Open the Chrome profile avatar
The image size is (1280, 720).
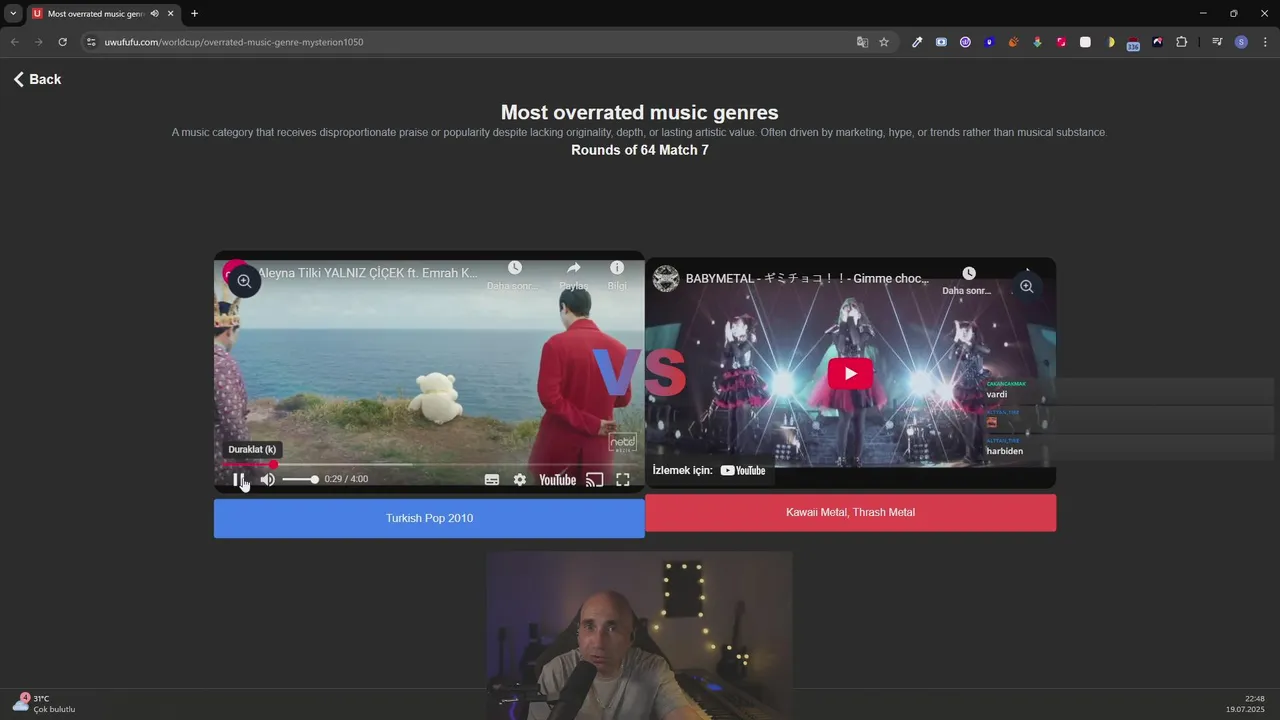pyautogui.click(x=1241, y=42)
